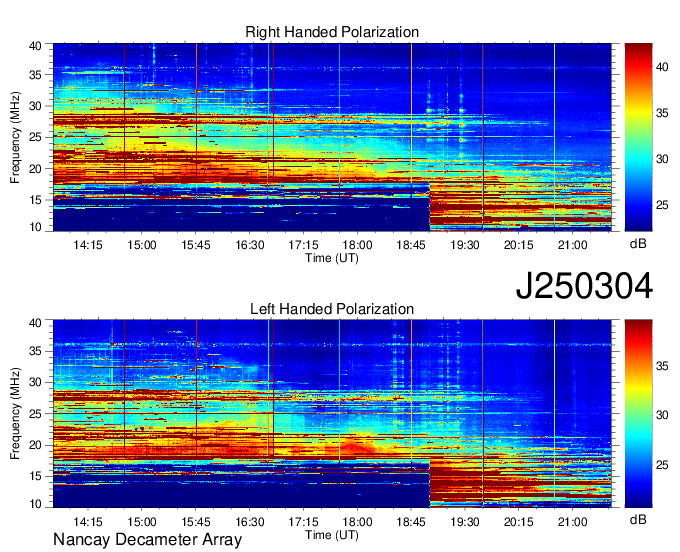This screenshot has height=552, width=680.
Task: Click 21:00 tick under Left Handed plot
Action: (x=572, y=522)
